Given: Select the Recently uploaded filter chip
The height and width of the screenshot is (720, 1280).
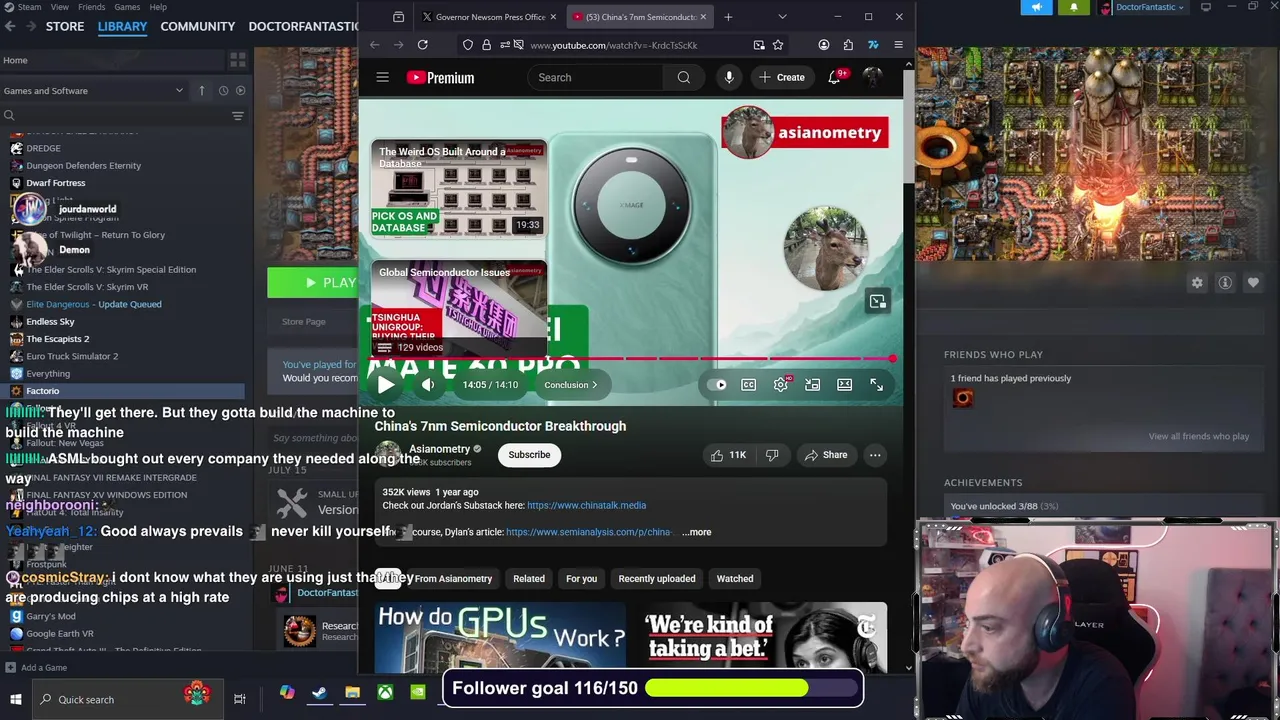Looking at the screenshot, I should tap(657, 579).
